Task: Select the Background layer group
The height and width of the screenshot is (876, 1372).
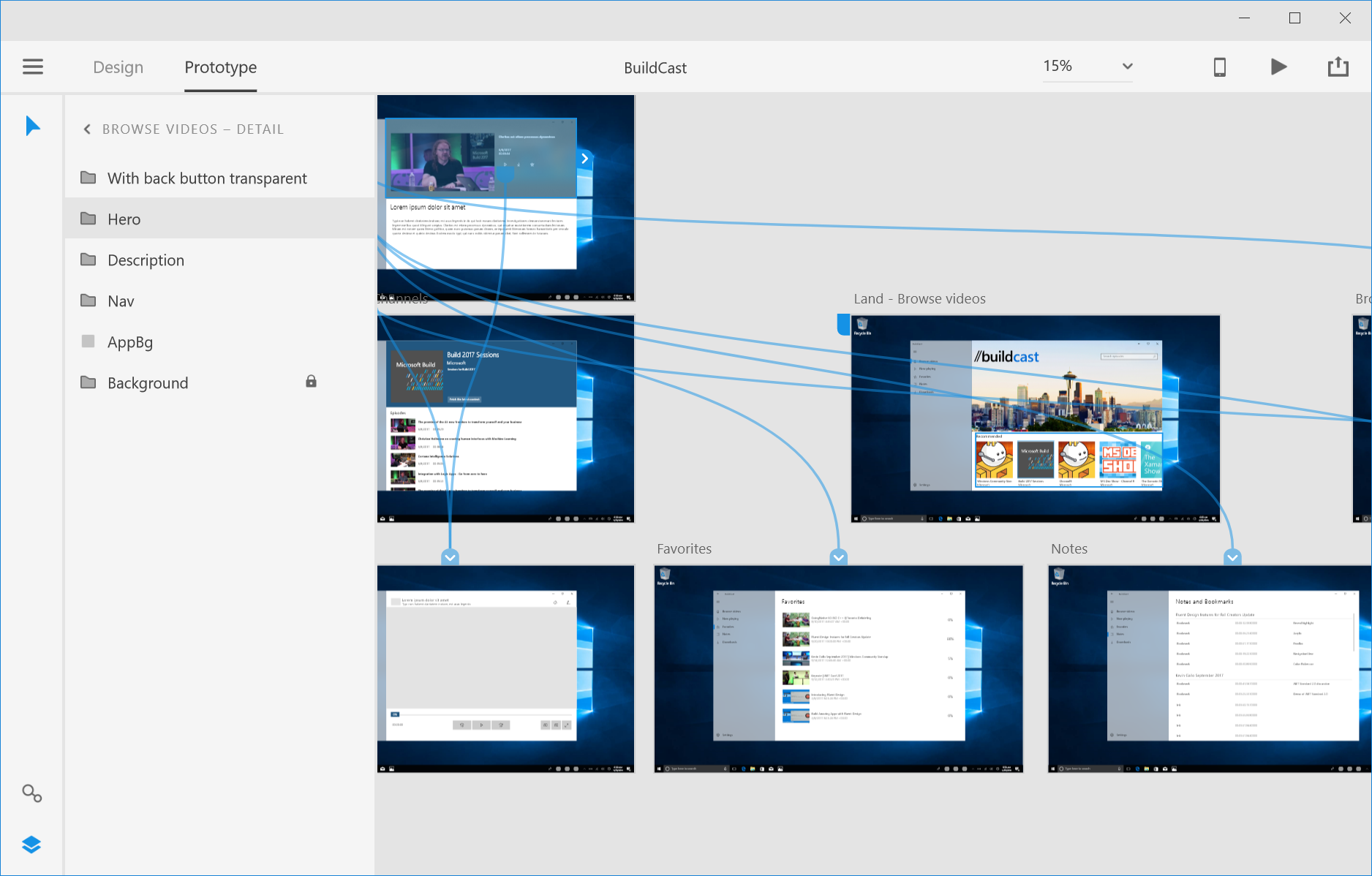Action: pyautogui.click(x=219, y=383)
